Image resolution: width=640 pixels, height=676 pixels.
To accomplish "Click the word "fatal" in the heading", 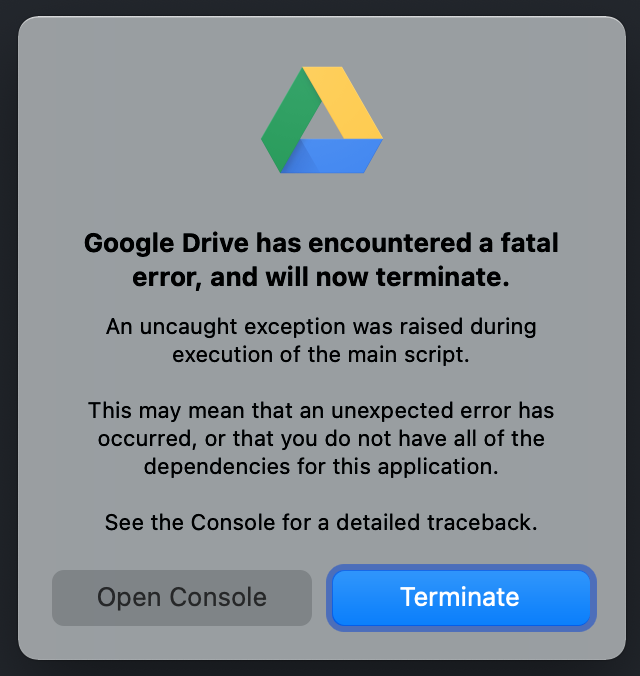I will (x=525, y=243).
